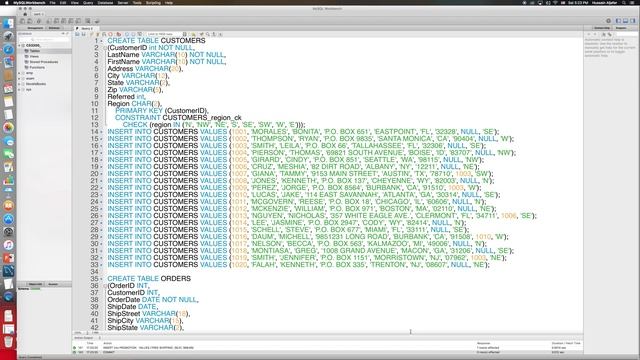
Task: Expand the sys schema
Action: [19, 89]
